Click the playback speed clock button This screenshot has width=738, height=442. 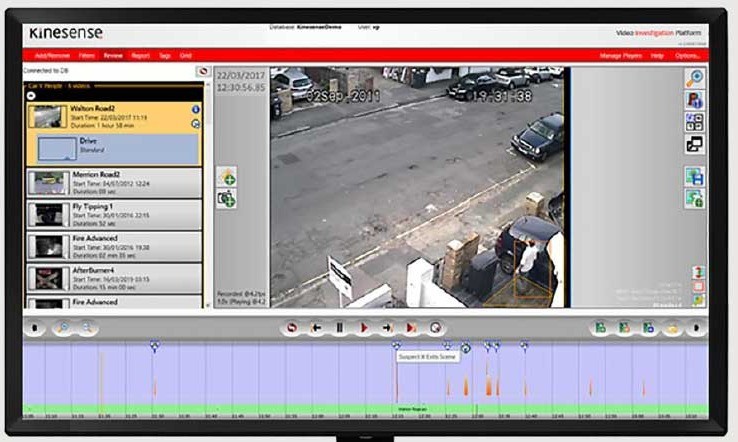coord(435,328)
